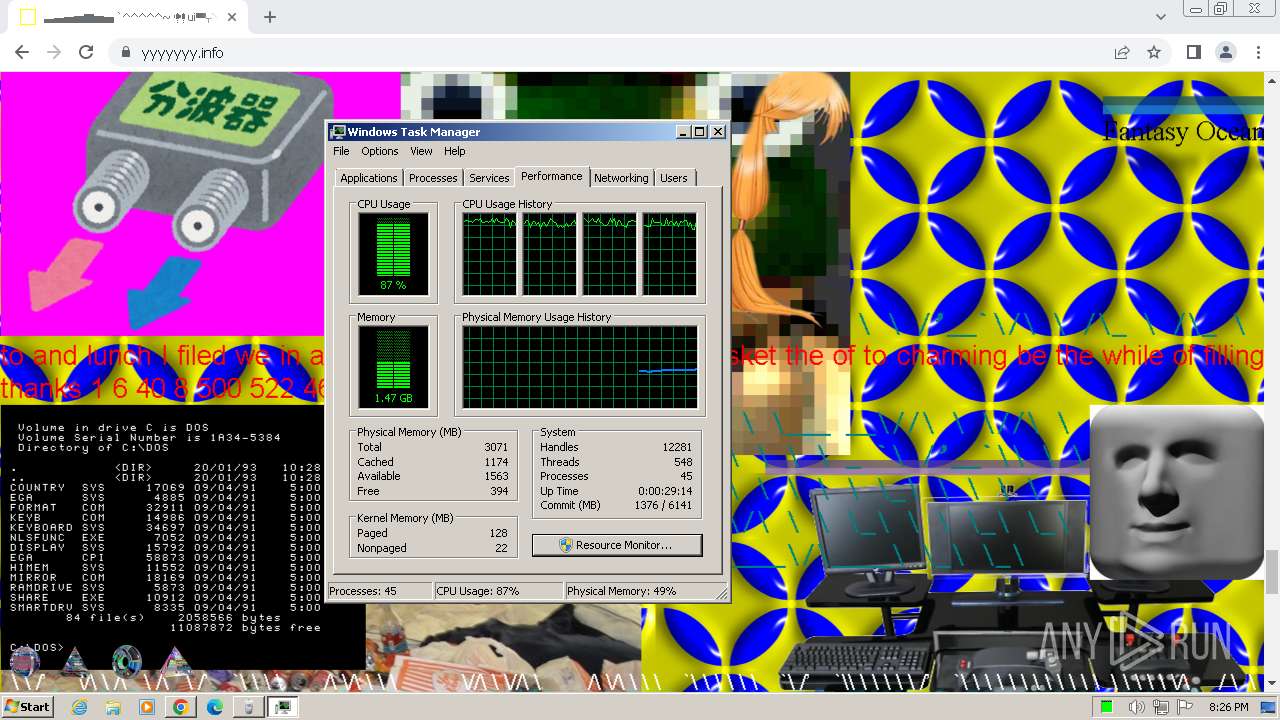The image size is (1280, 720).
Task: Click the Kernel Memory Paged value 128
Action: [499, 533]
